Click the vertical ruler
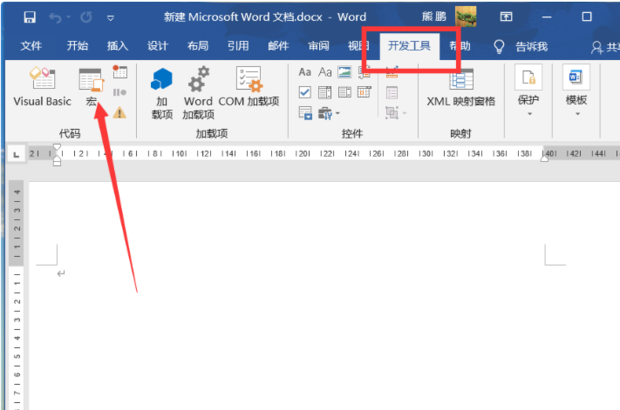The height and width of the screenshot is (410, 620). 17,295
